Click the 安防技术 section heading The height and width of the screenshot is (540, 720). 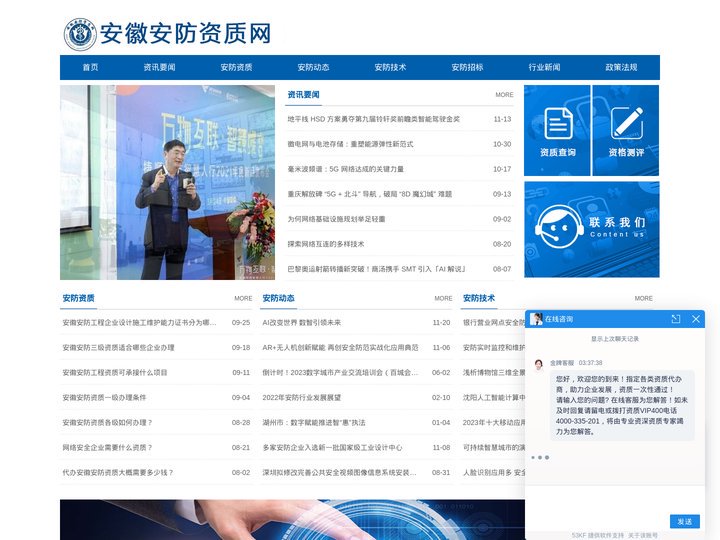point(479,298)
